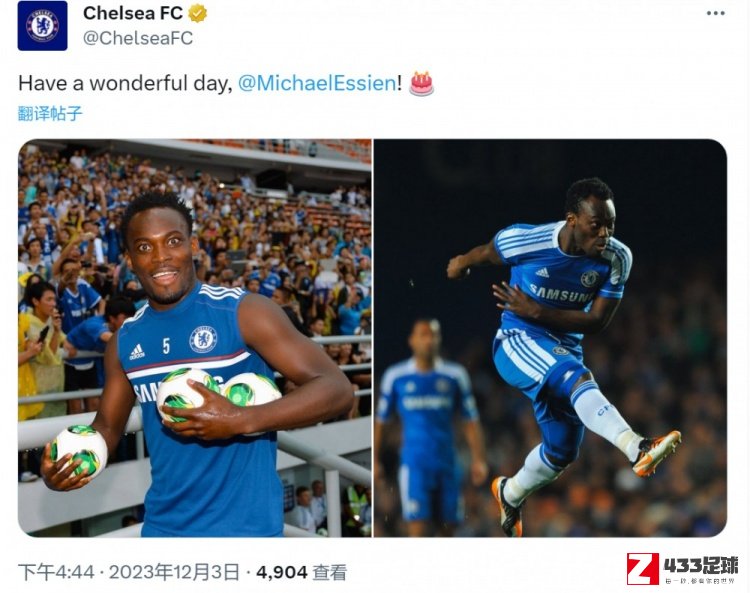Click the Samsung sponsor on right photo jersey
Screen dimensions: 750x593
(x=560, y=294)
